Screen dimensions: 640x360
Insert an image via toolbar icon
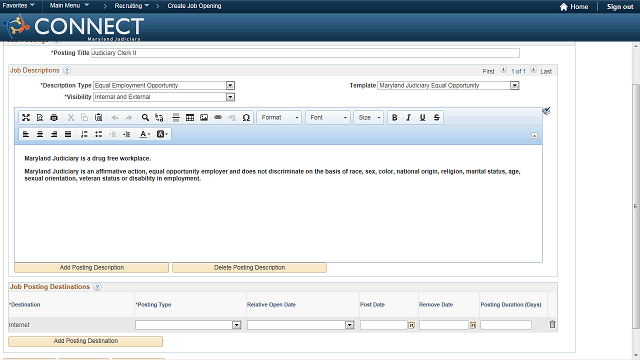[x=204, y=118]
